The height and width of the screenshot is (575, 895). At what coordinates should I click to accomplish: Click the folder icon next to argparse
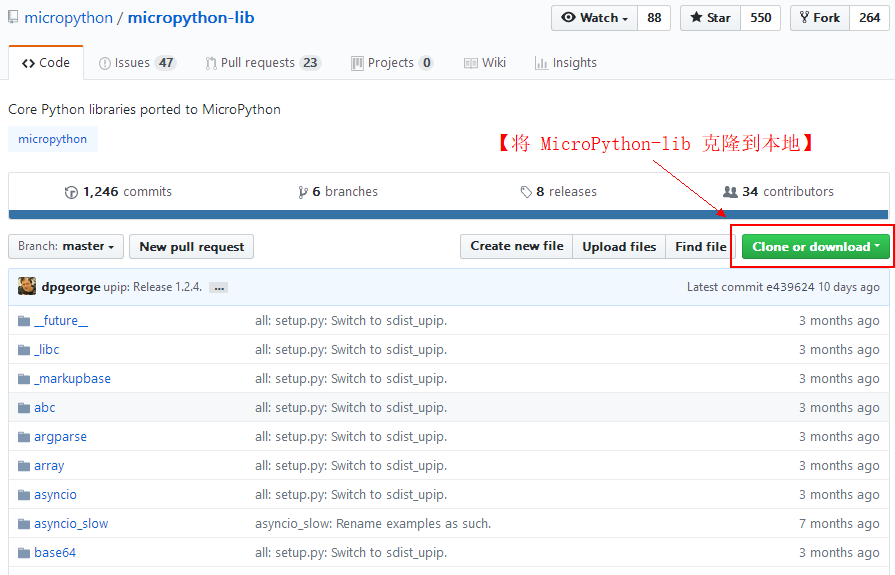click(x=24, y=437)
